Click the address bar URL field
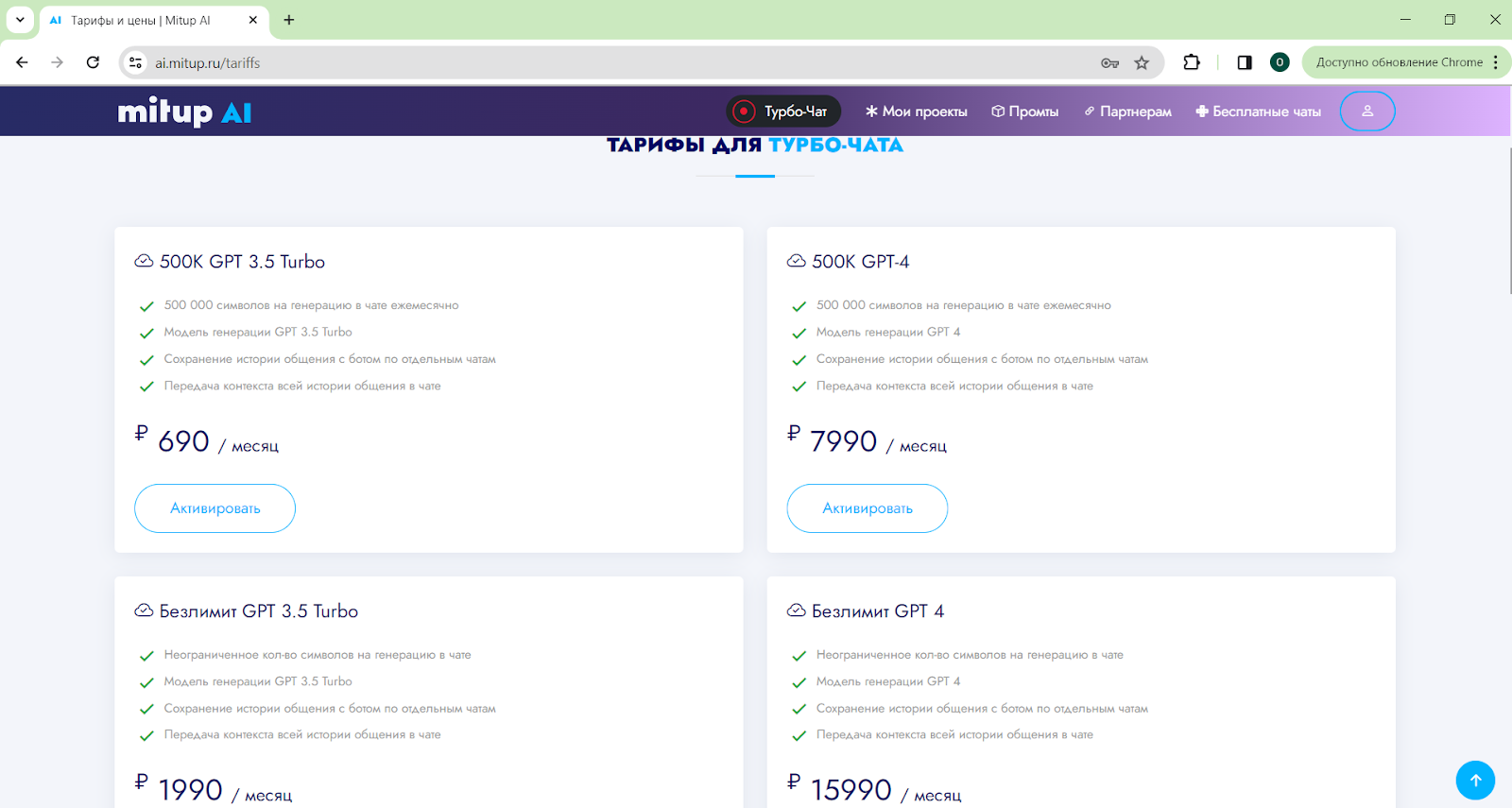The height and width of the screenshot is (808, 1512). coord(614,62)
